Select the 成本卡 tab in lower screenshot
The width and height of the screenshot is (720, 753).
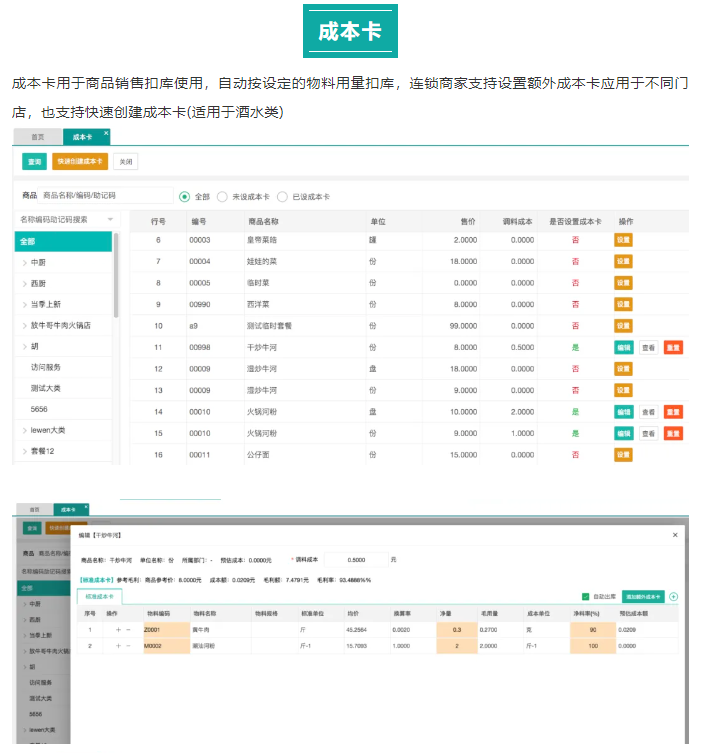(69, 510)
